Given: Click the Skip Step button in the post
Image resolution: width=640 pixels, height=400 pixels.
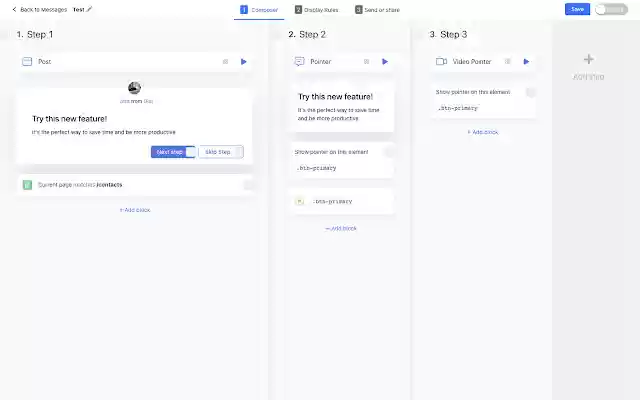Looking at the screenshot, I should (221, 152).
